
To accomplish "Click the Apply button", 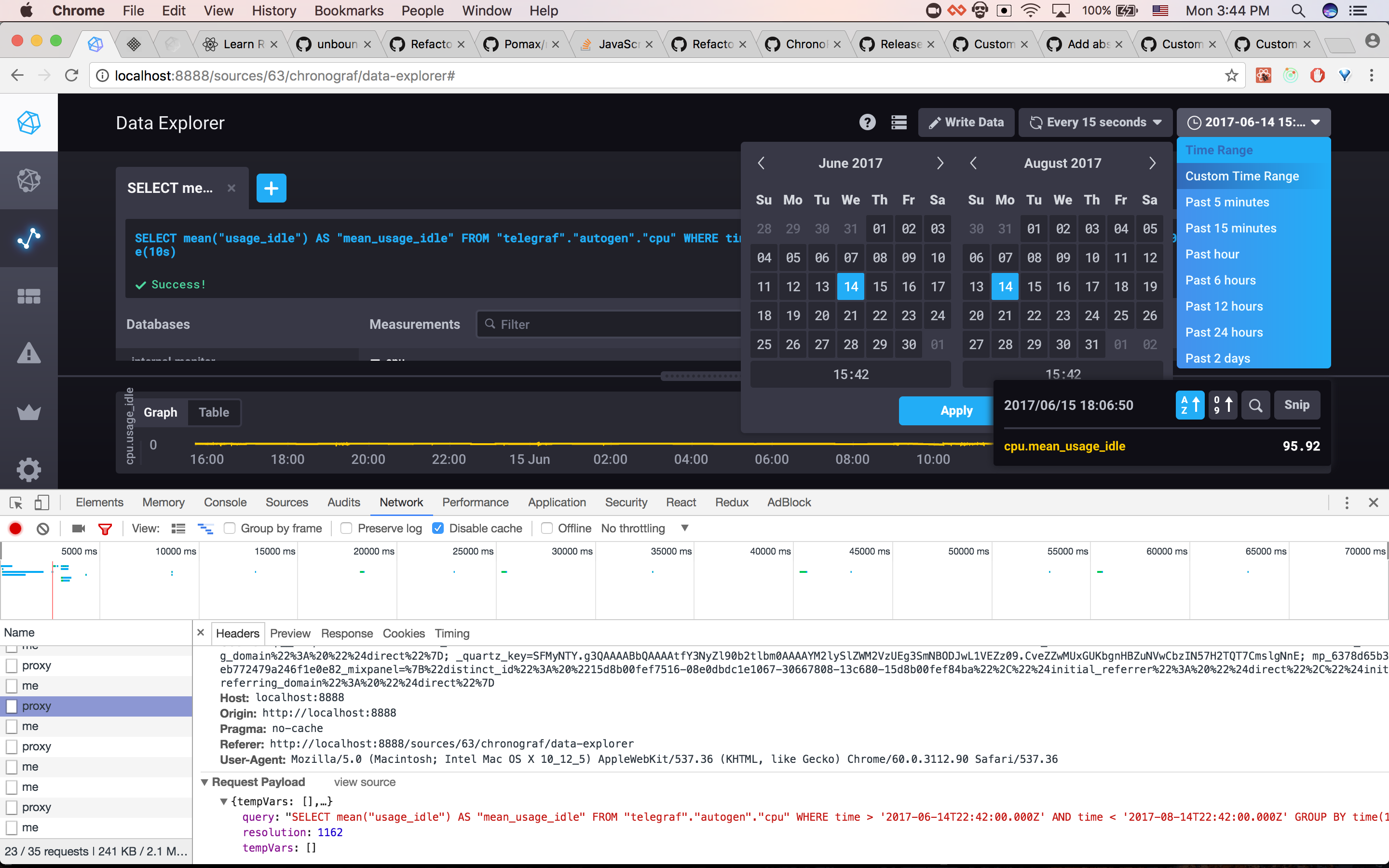I will pyautogui.click(x=955, y=410).
